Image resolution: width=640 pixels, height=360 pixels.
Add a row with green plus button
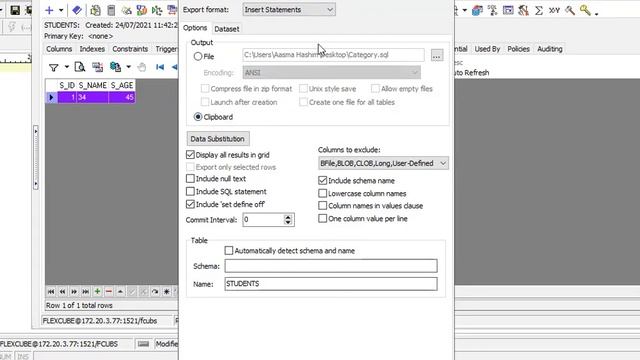[x=97, y=291]
